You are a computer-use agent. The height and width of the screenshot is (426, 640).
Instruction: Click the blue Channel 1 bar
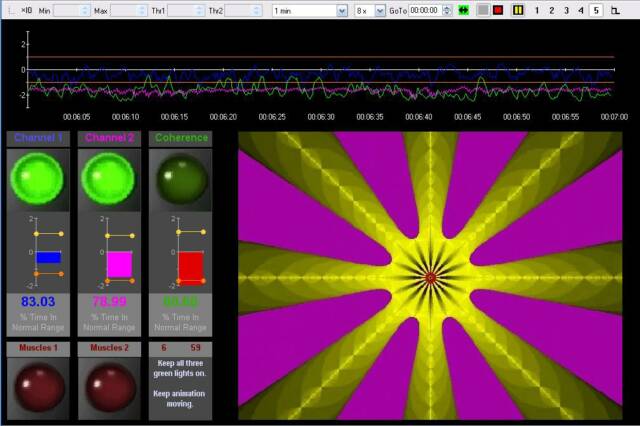click(49, 257)
